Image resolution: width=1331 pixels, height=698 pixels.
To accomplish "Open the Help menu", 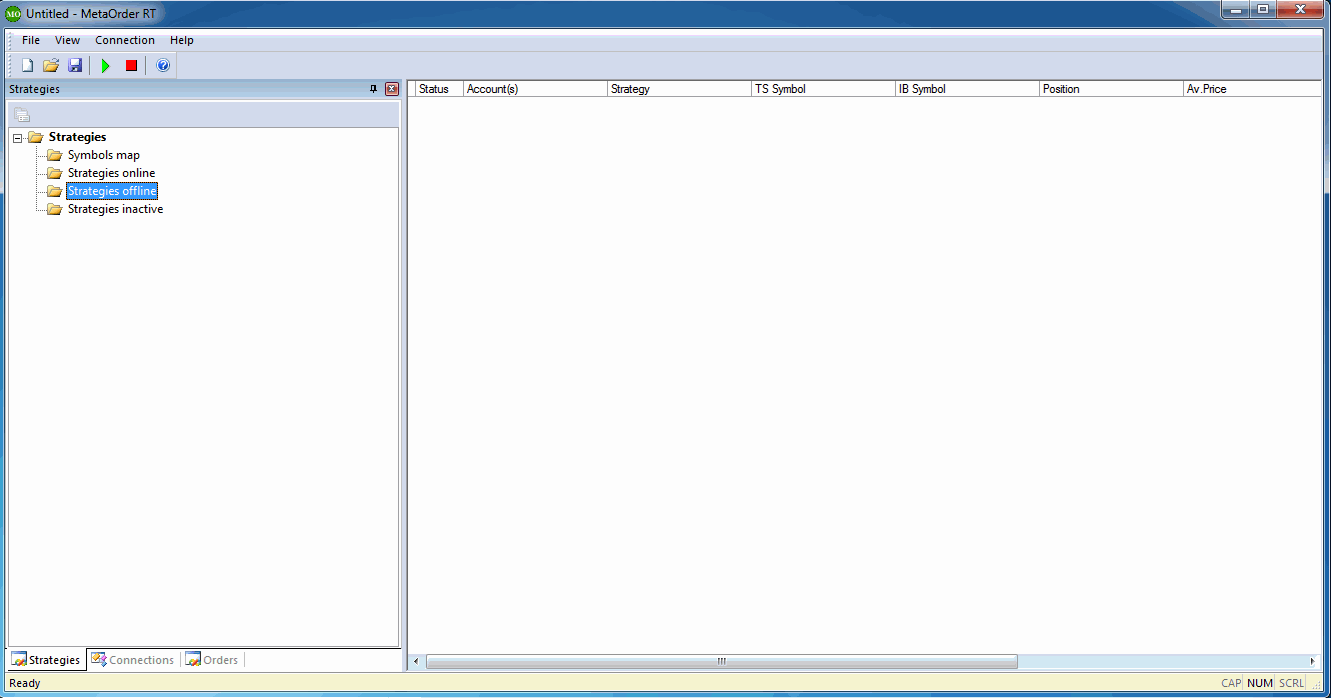I will click(182, 40).
